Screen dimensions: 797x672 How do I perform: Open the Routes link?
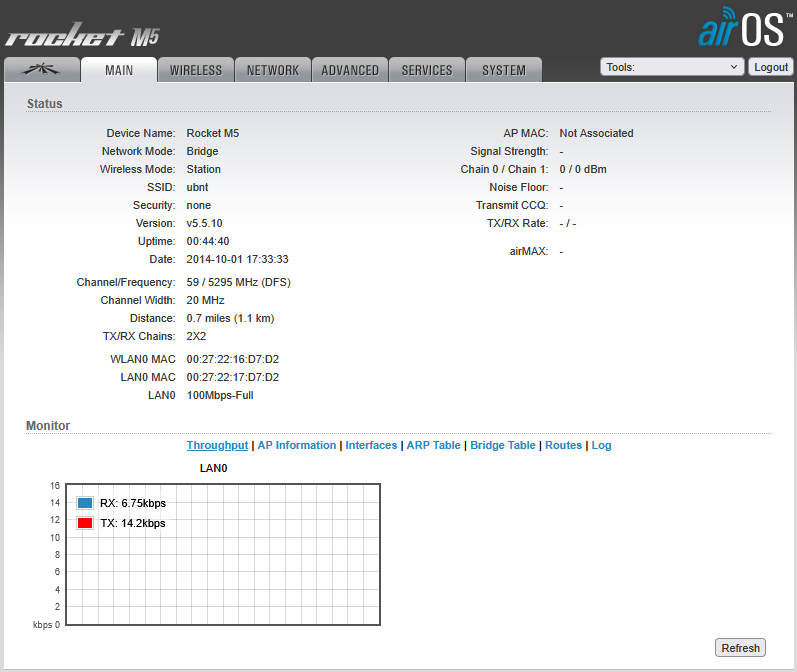563,445
